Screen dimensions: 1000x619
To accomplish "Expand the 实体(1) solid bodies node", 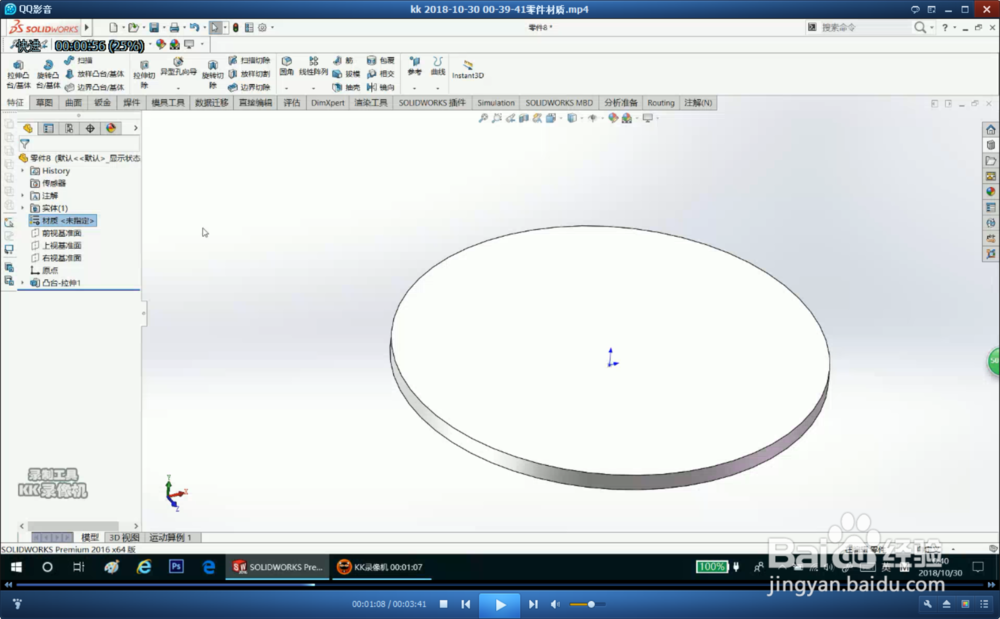I will (x=23, y=208).
